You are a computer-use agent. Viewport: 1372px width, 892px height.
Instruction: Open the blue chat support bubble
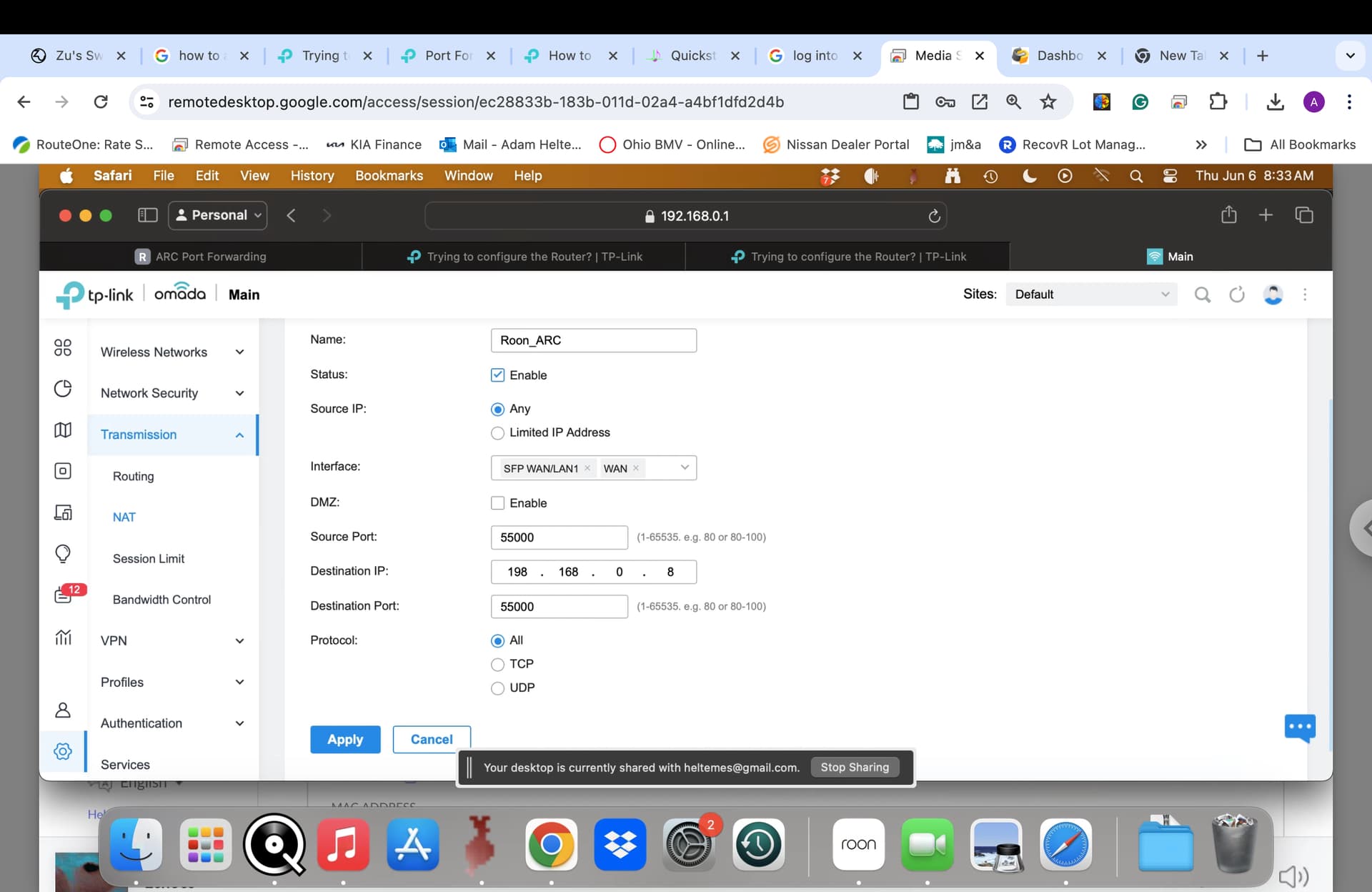(x=1300, y=728)
